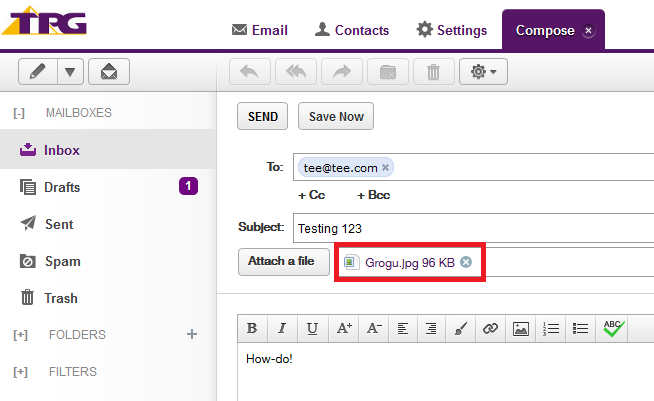Screen dimensions: 654x401
Task: Click the pencil compose icon
Action: [37, 72]
